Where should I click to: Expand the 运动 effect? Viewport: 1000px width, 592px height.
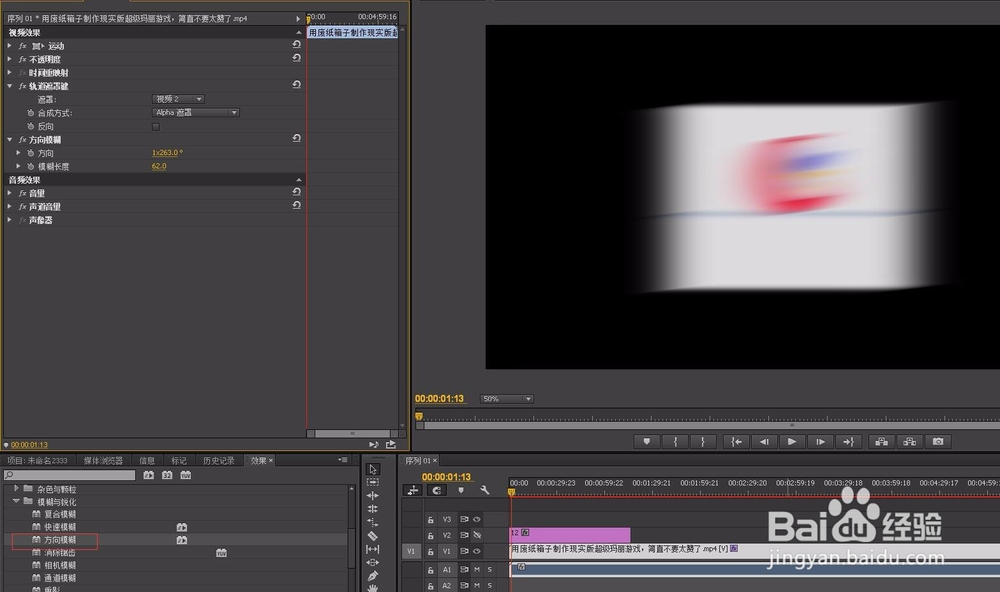(x=10, y=46)
